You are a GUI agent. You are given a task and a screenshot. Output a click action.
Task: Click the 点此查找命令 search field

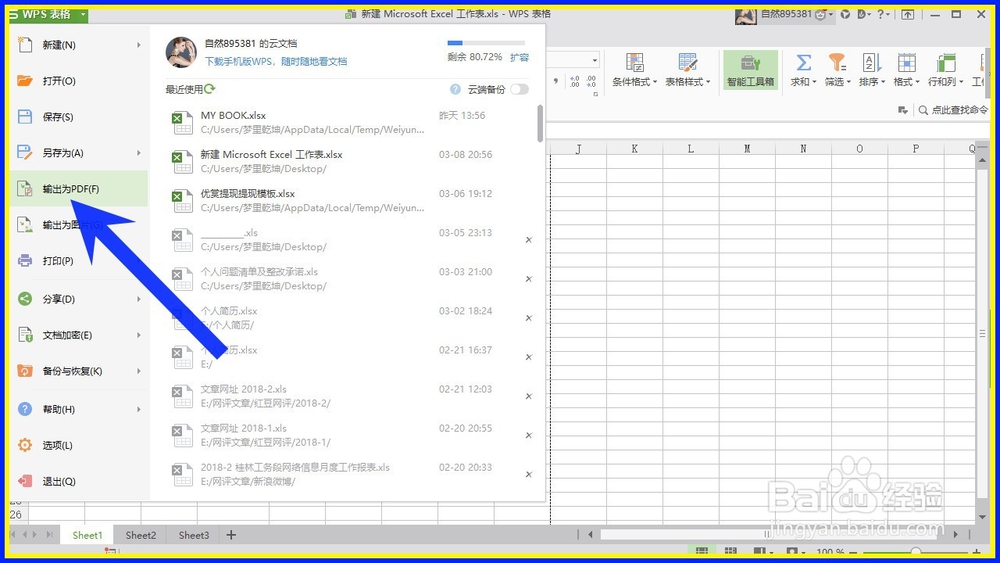(954, 110)
